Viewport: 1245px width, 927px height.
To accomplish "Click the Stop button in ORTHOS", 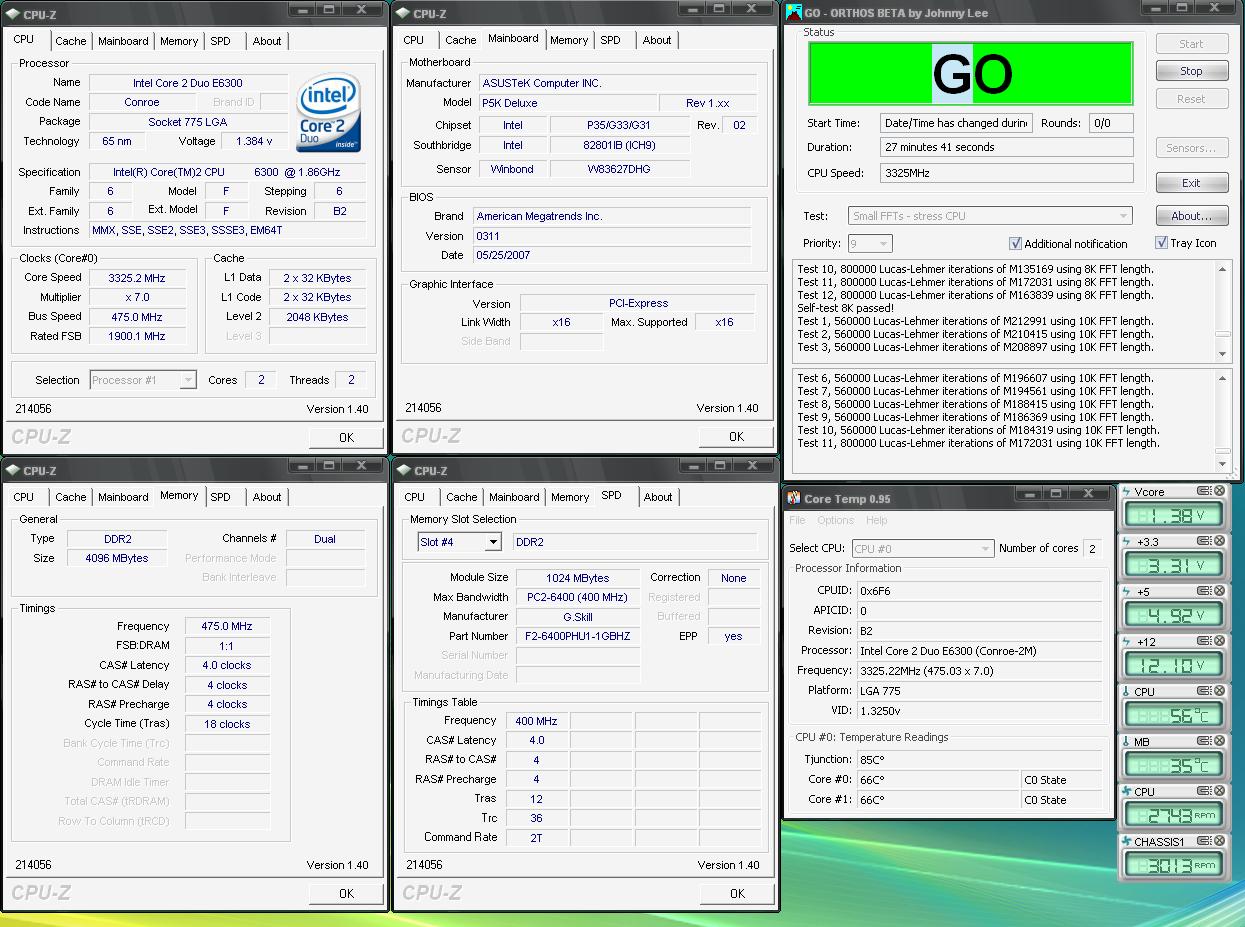I will pyautogui.click(x=1191, y=71).
